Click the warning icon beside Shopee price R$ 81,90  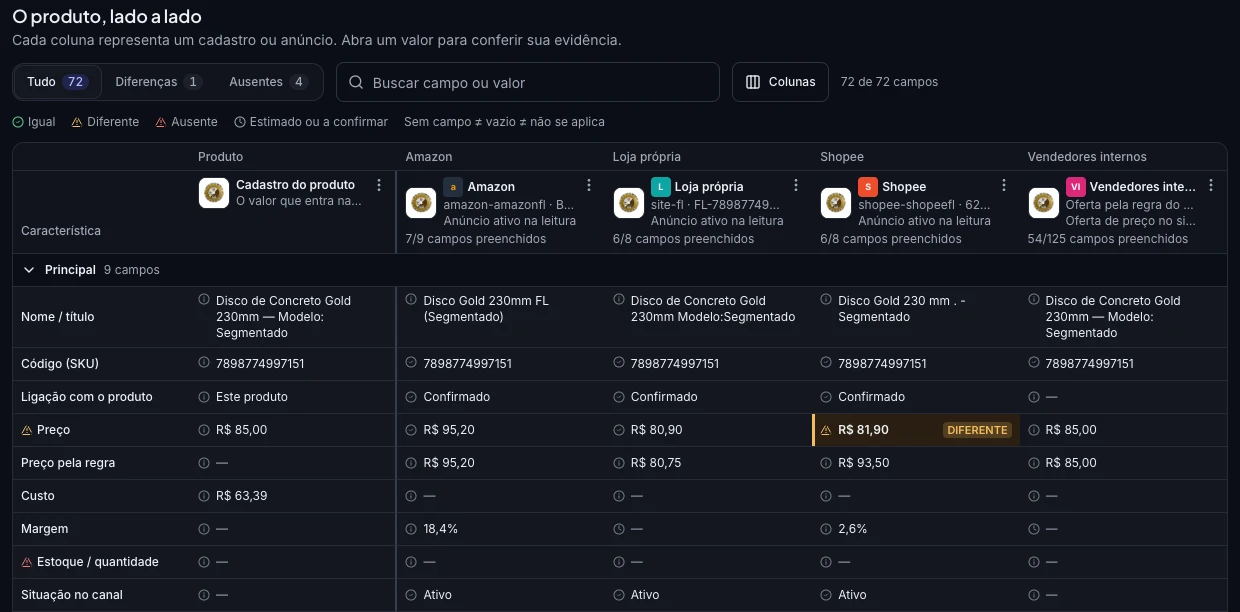[x=826, y=430]
